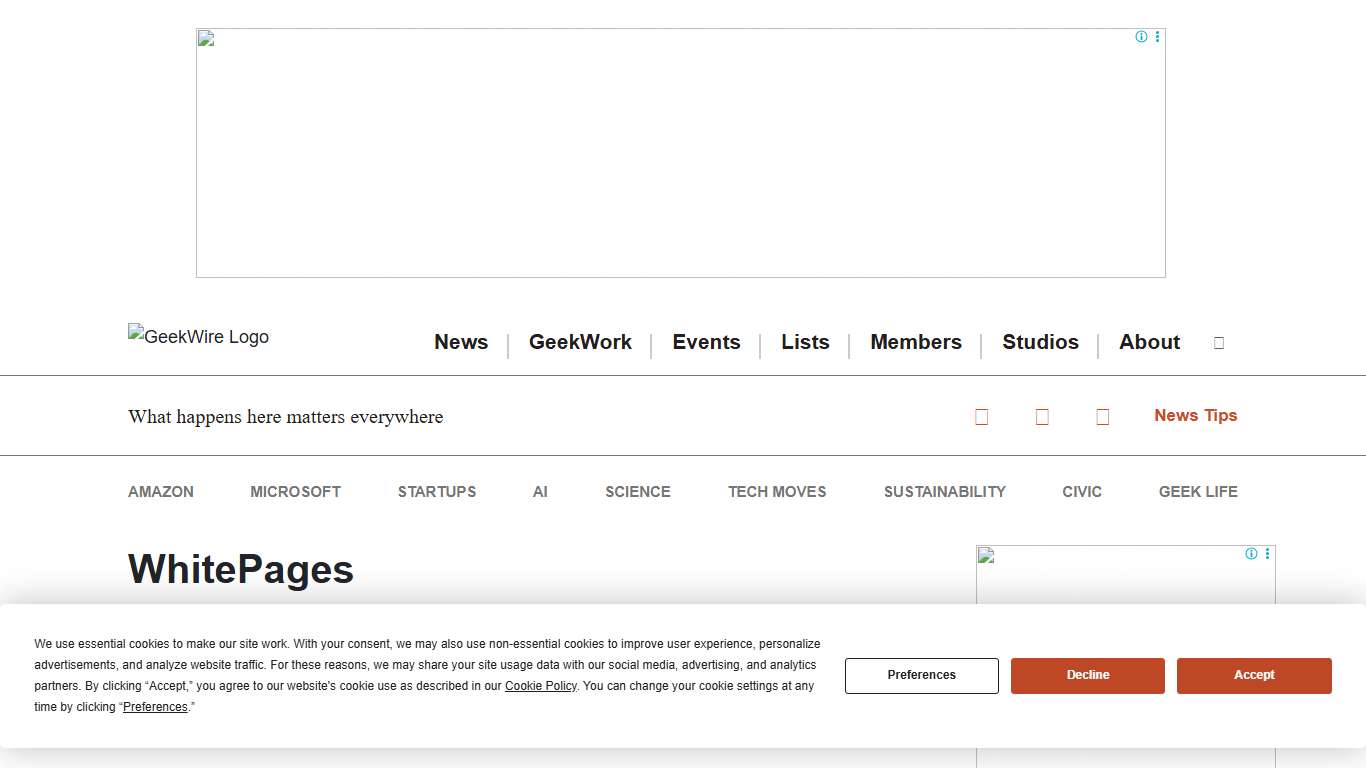Open the Cookie Policy link
1366x768 pixels.
540,686
